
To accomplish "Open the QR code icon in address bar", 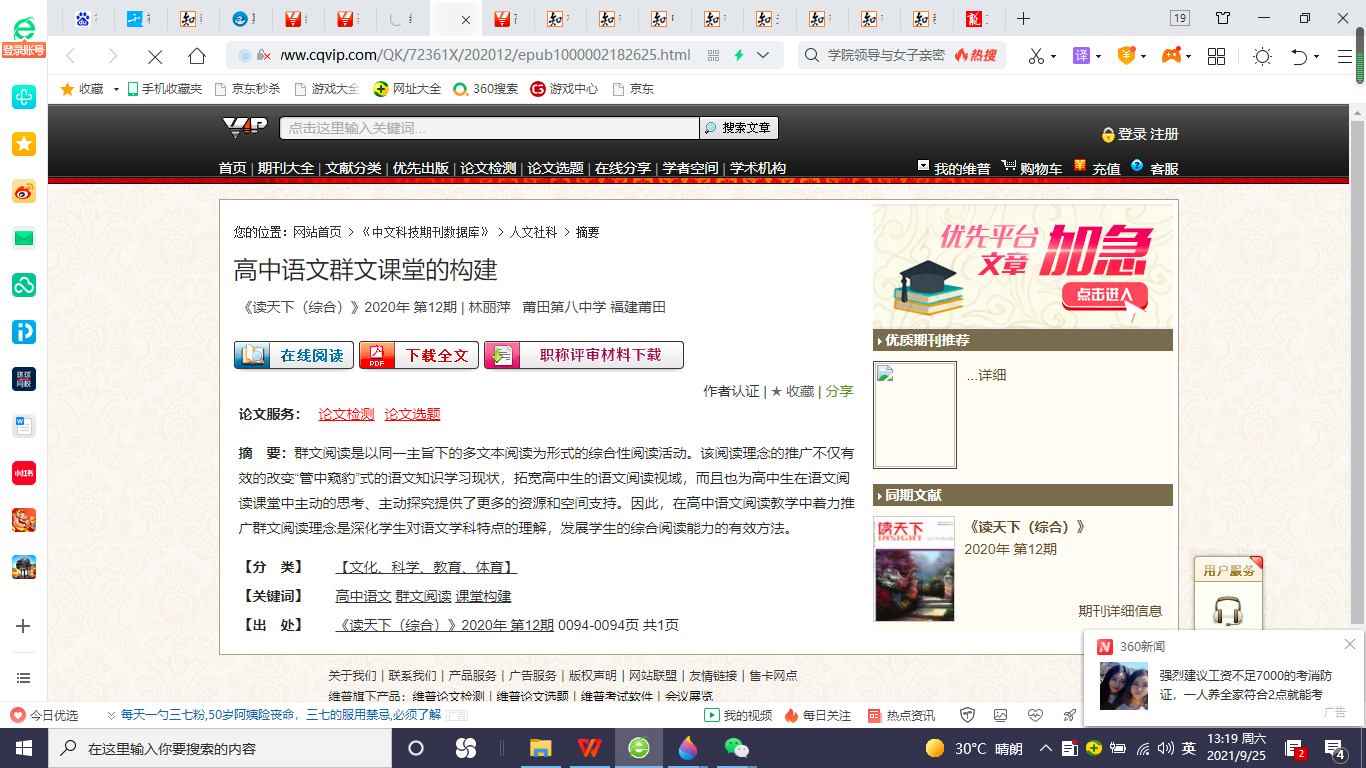I will 713,56.
